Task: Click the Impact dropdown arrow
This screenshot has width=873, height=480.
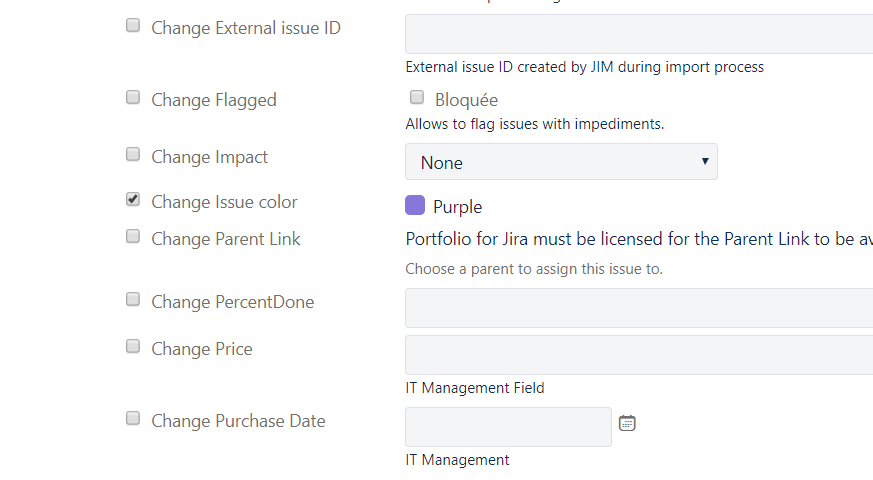Action: point(705,161)
